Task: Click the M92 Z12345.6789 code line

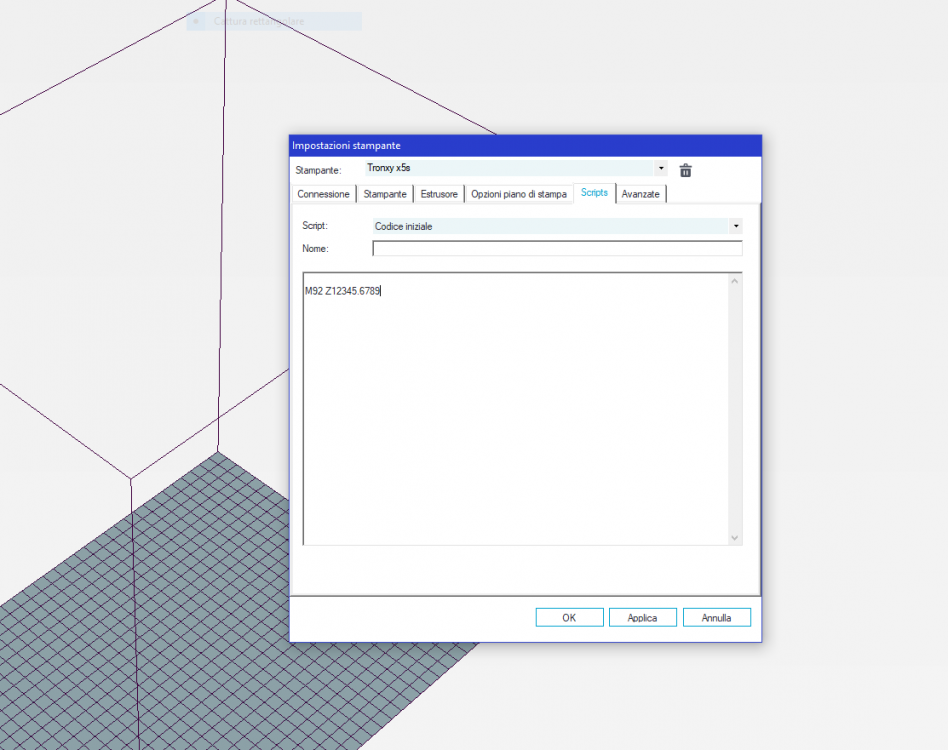Action: tap(343, 291)
